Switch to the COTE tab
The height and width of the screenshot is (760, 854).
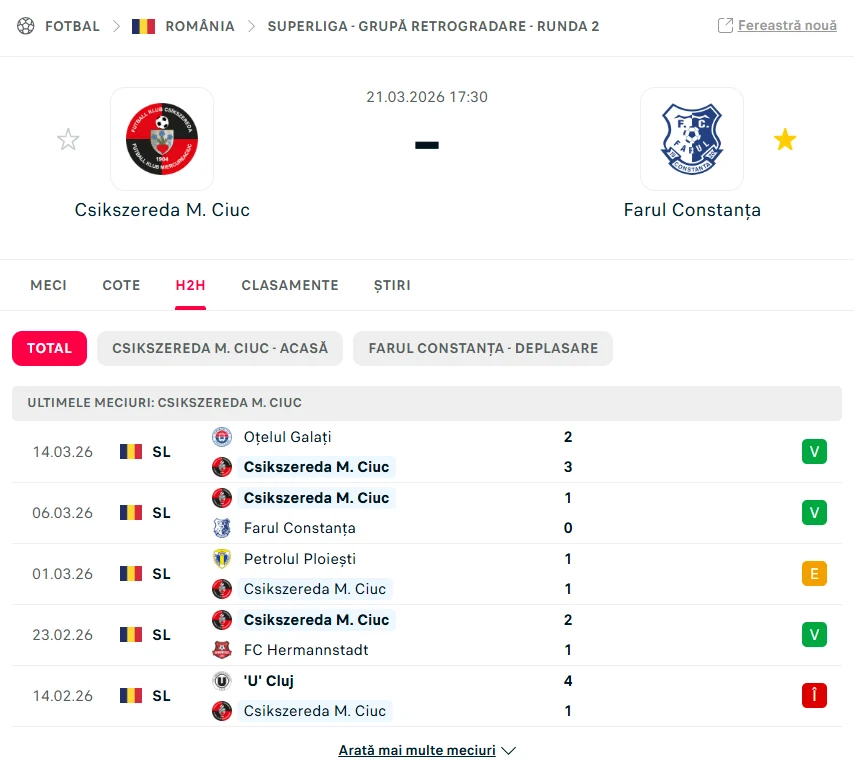point(121,285)
